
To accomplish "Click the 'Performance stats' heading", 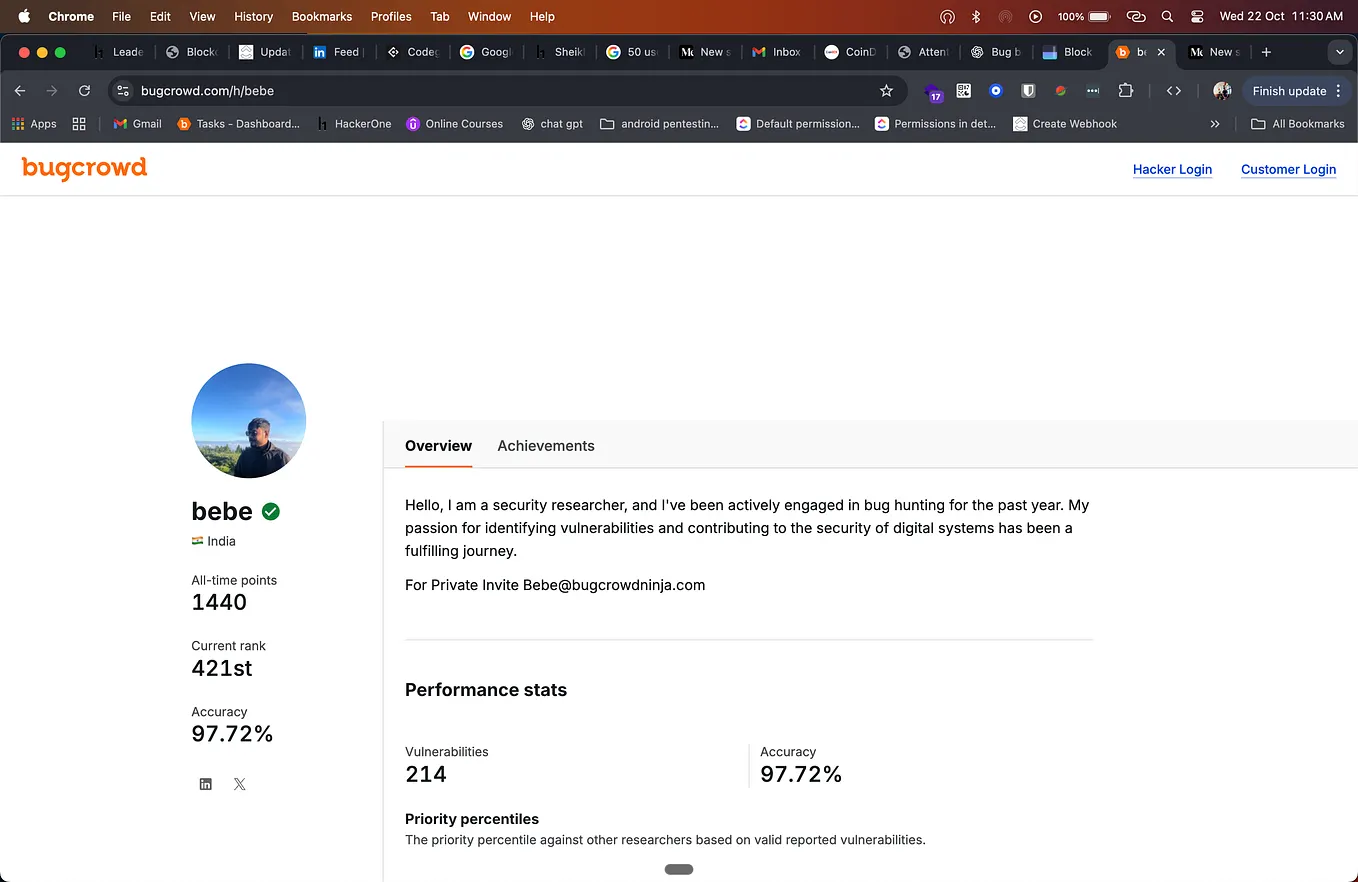I will point(486,690).
